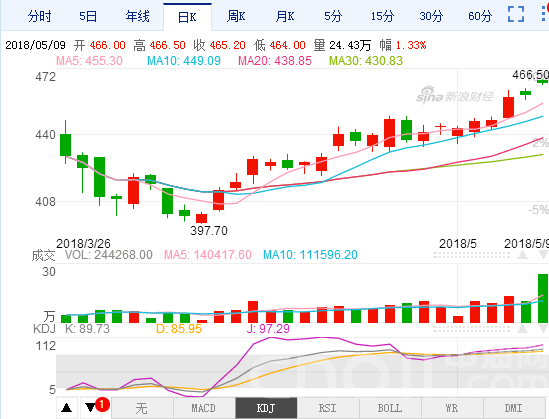
Task: Switch to the 分时 tab
Action: tap(40, 16)
